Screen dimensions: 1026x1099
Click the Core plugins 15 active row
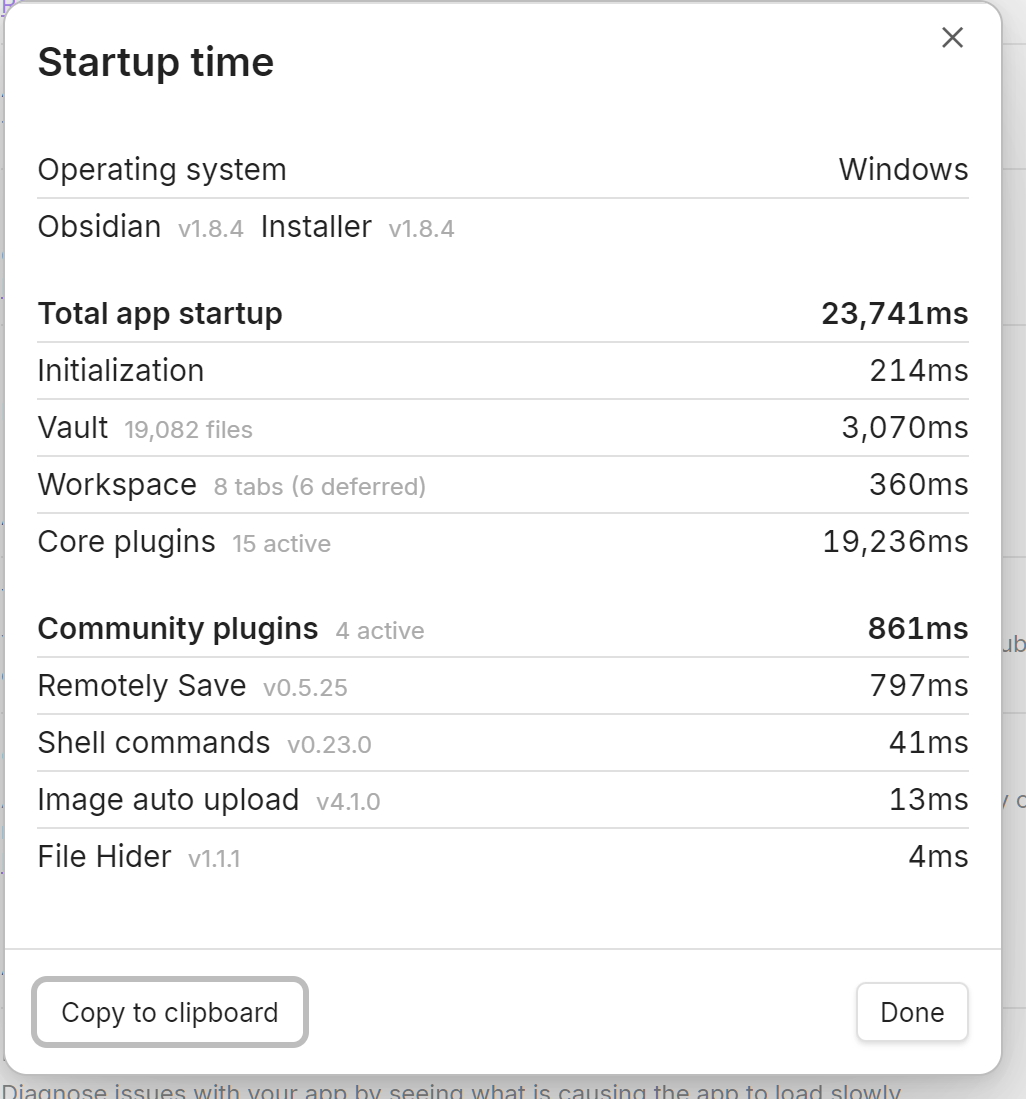184,542
